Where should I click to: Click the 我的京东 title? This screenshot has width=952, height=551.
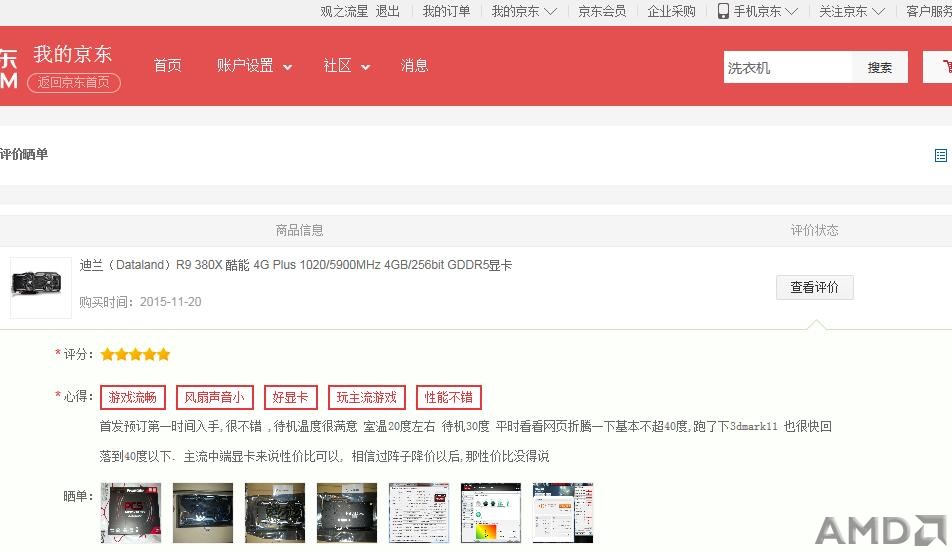73,54
